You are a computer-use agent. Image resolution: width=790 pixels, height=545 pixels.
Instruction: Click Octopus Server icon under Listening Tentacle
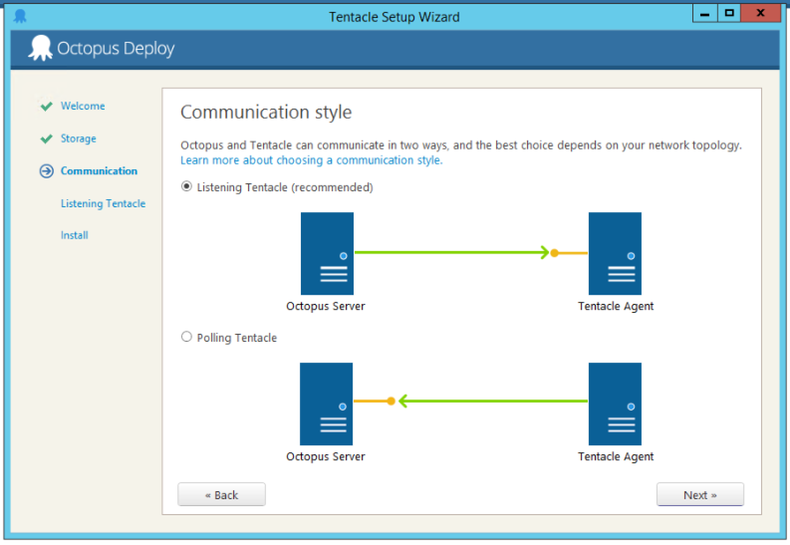tap(327, 253)
